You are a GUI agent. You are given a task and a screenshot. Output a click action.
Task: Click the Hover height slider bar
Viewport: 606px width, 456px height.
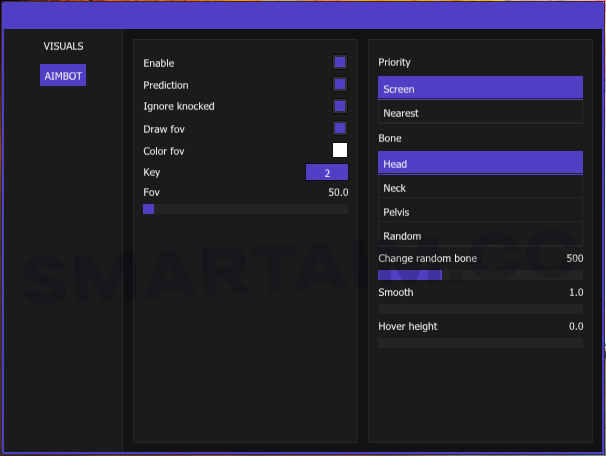click(x=480, y=343)
